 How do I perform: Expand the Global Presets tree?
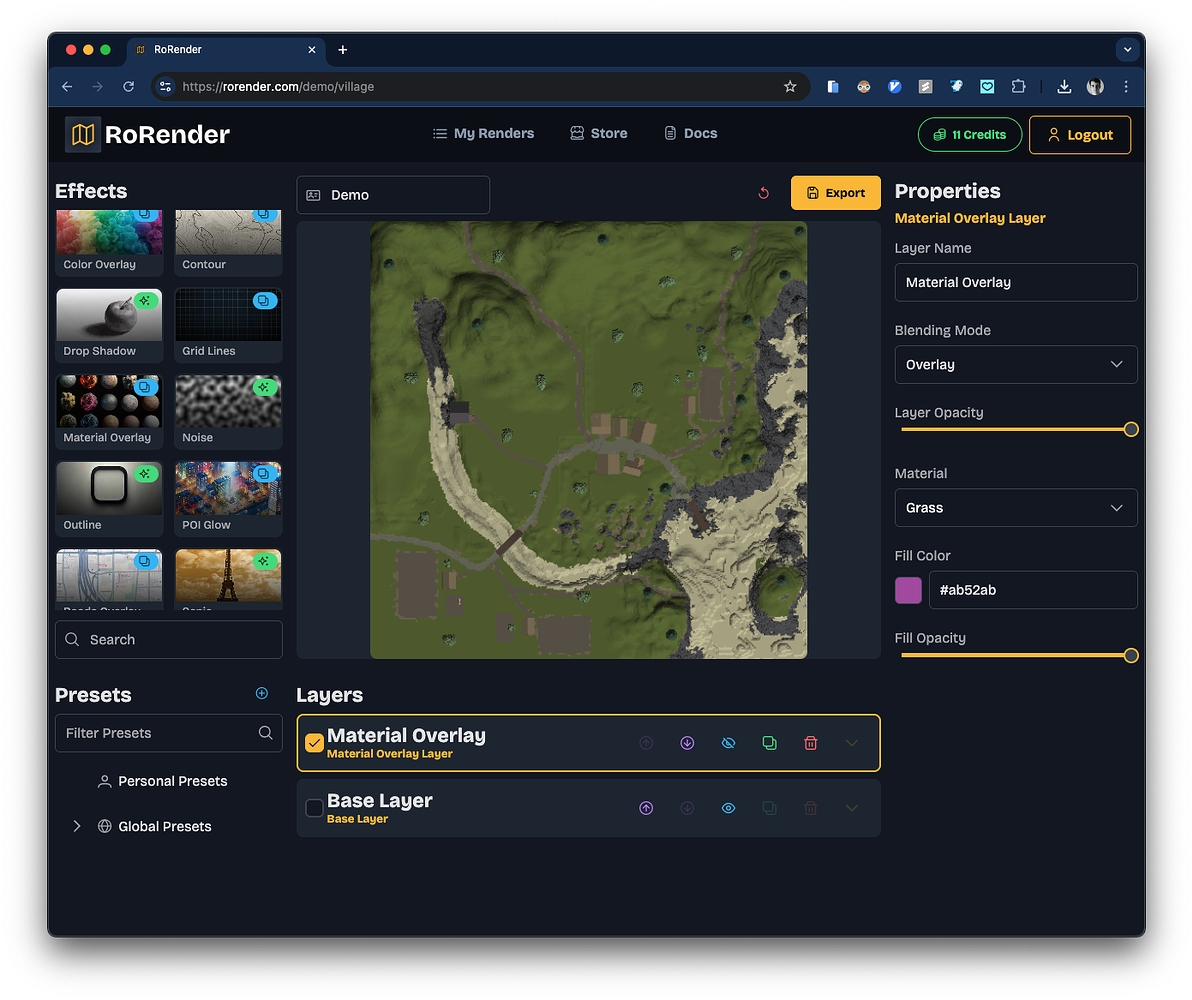click(x=76, y=826)
